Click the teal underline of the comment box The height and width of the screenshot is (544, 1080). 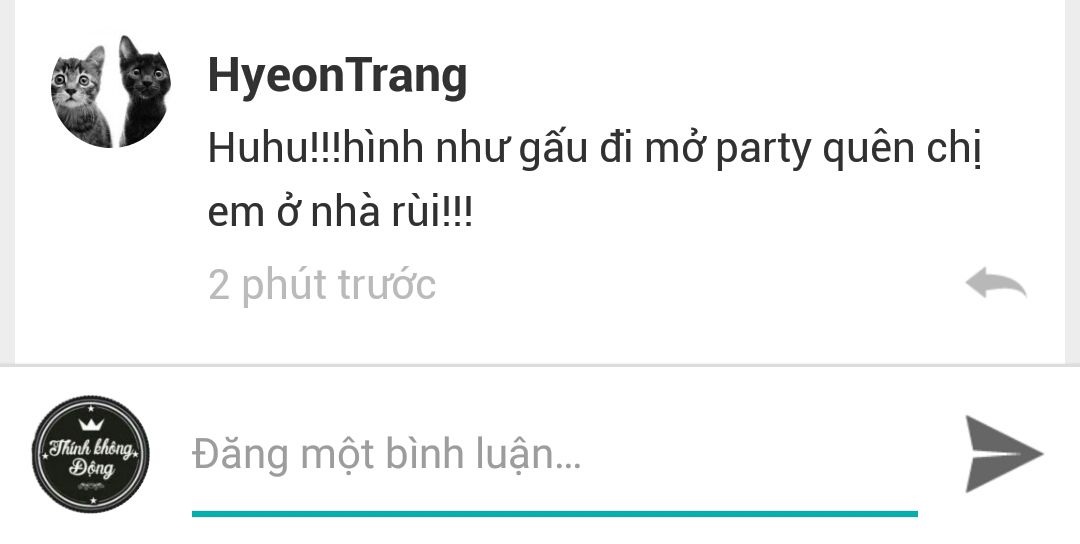click(554, 514)
